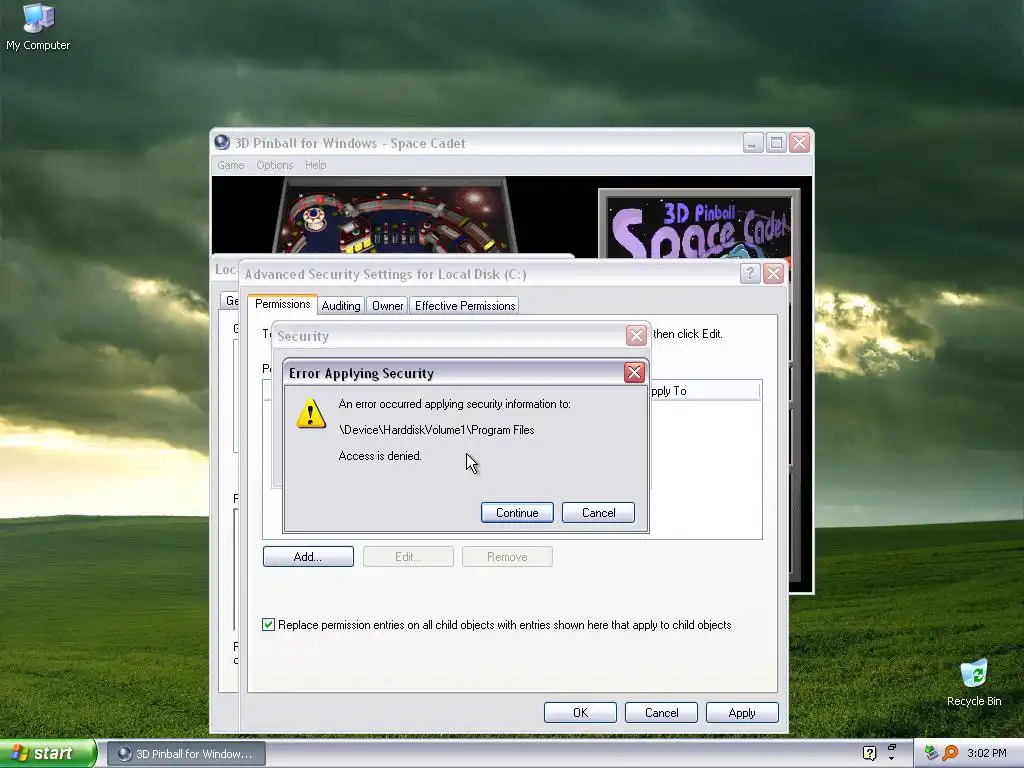
Task: Click the warning icon in the error dialog
Action: (x=311, y=414)
